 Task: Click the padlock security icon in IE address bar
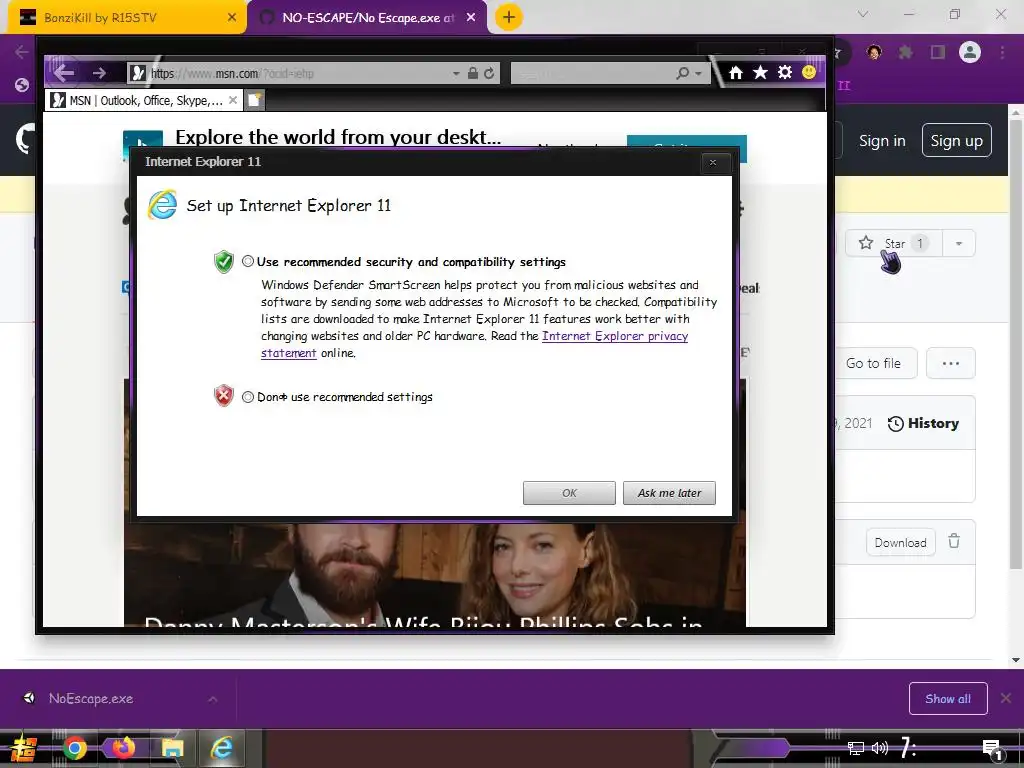pyautogui.click(x=473, y=73)
